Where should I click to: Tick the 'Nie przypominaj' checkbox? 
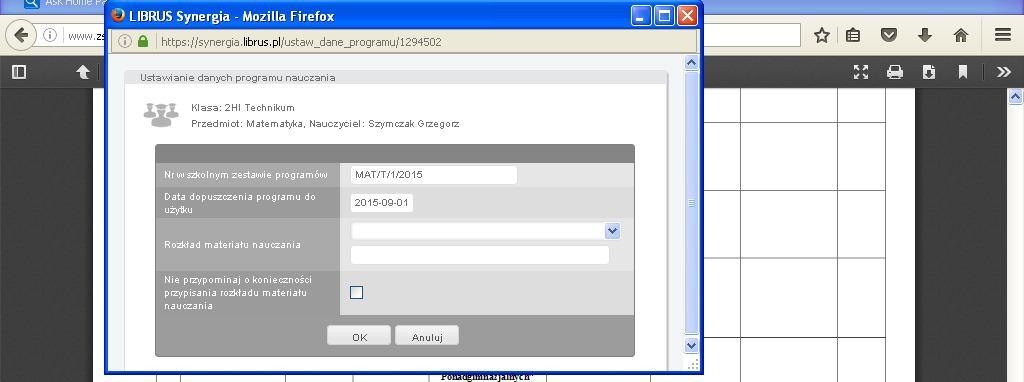coord(357,293)
